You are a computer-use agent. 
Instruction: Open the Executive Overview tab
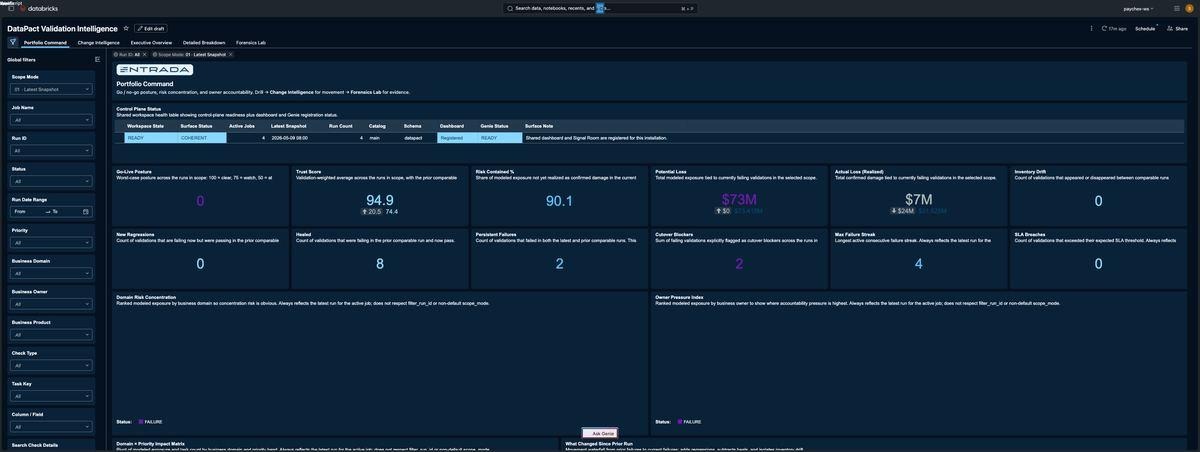click(x=151, y=43)
